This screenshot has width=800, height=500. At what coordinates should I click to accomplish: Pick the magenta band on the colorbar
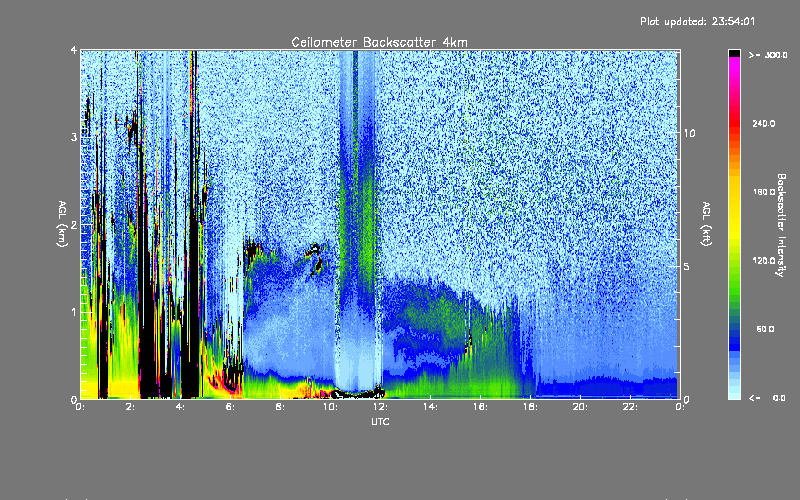point(734,66)
